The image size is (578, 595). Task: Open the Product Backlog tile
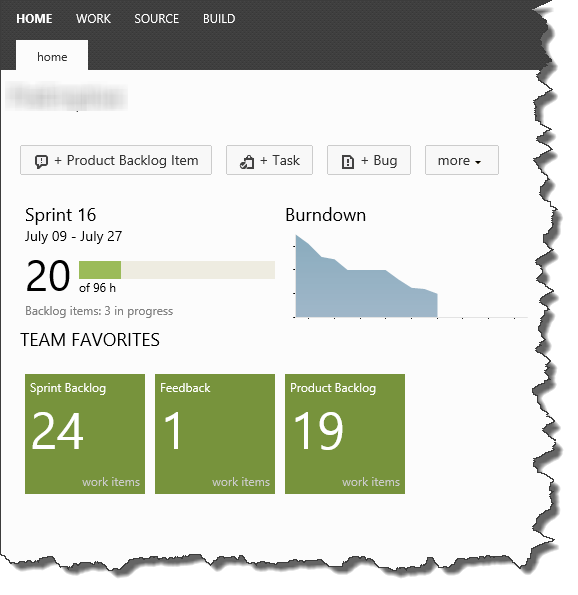click(x=345, y=434)
